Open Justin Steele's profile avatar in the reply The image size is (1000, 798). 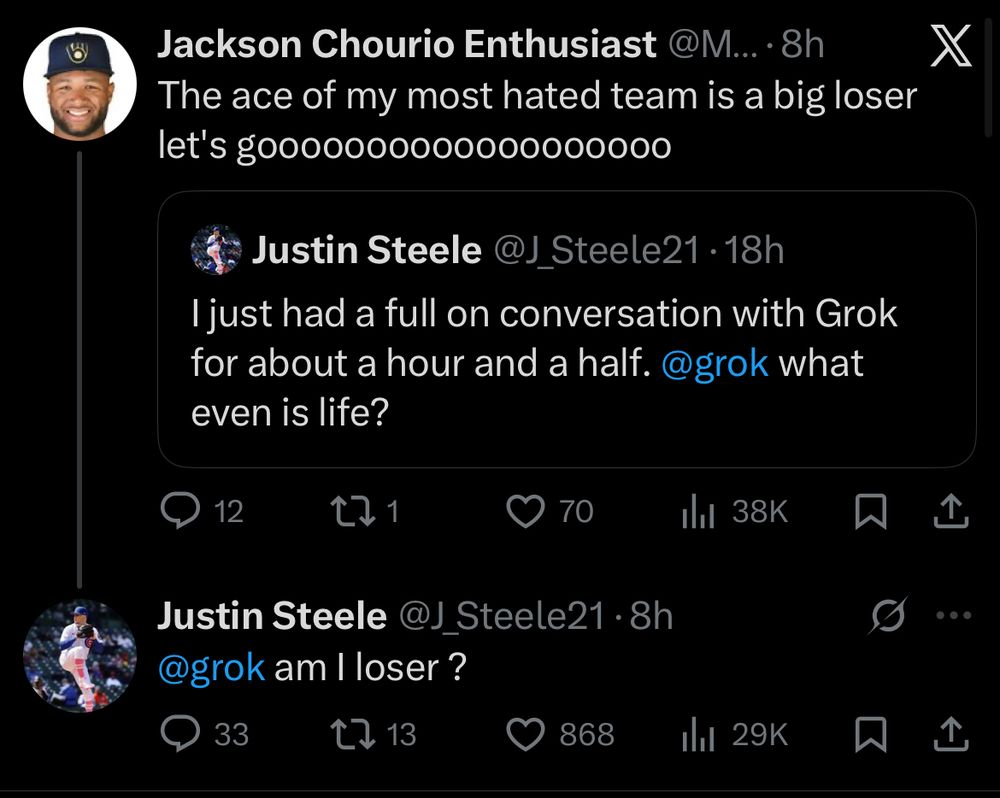79,655
